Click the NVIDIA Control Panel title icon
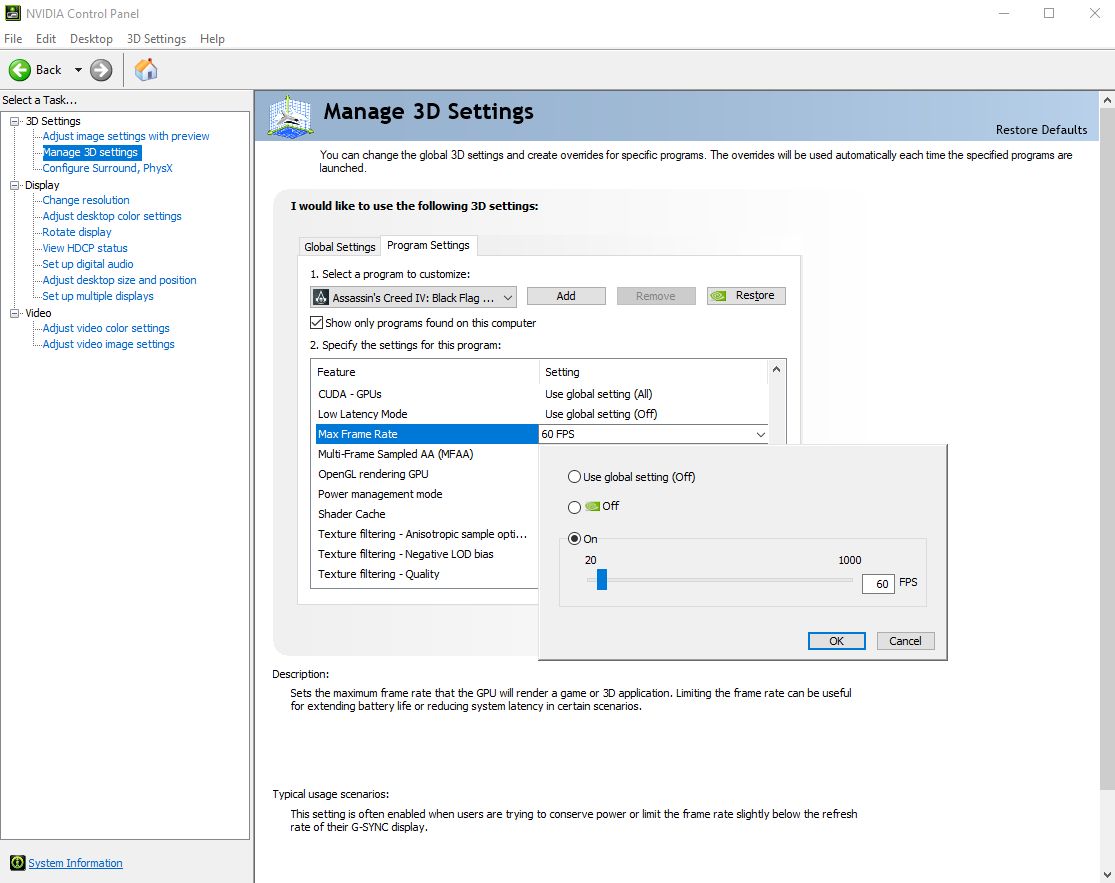 pyautogui.click(x=13, y=13)
